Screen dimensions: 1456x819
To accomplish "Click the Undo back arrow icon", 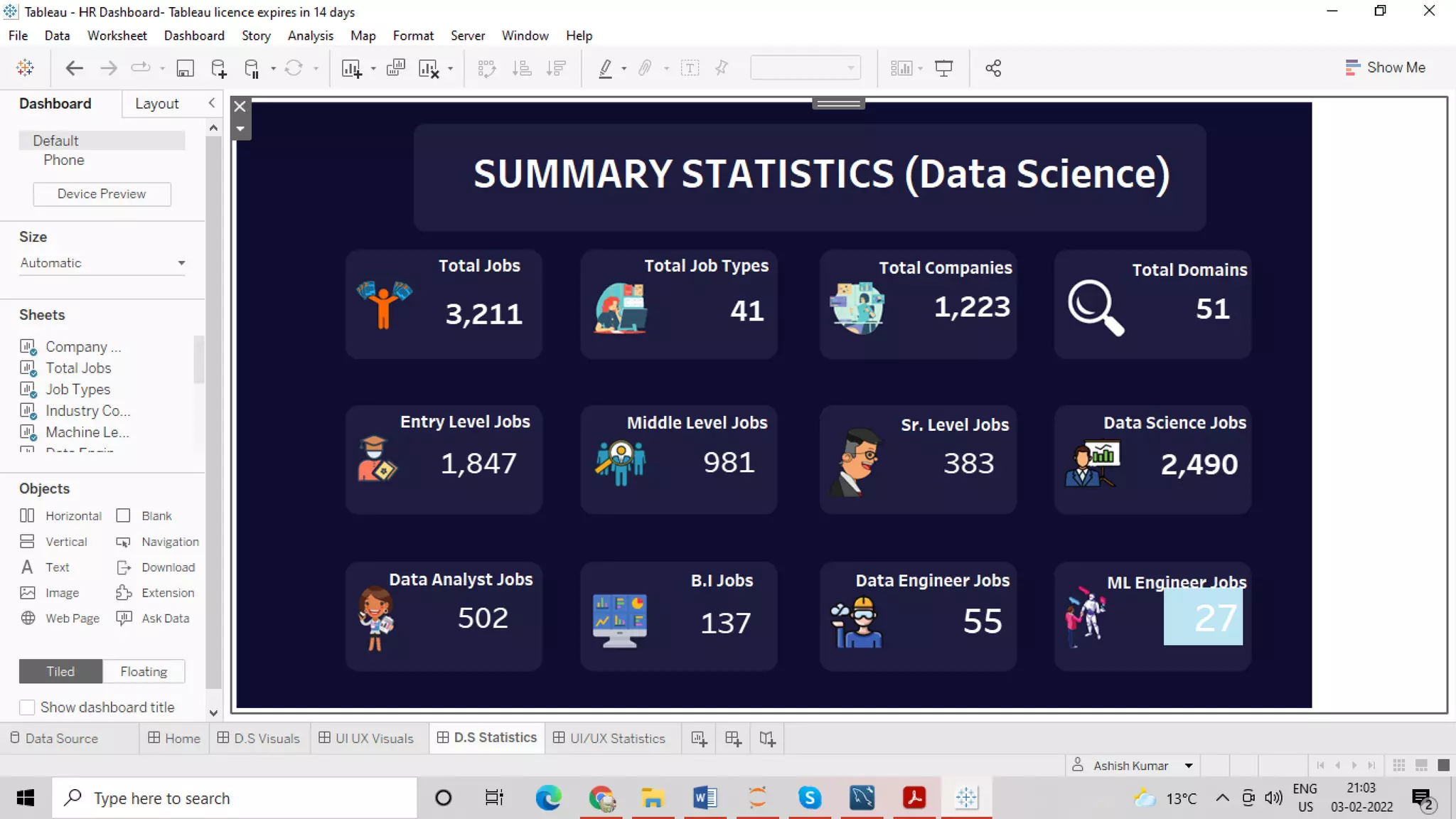I will coord(74,68).
